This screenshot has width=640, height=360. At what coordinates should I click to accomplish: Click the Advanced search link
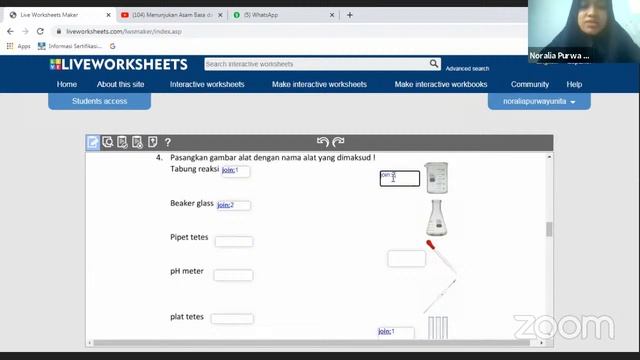(467, 69)
